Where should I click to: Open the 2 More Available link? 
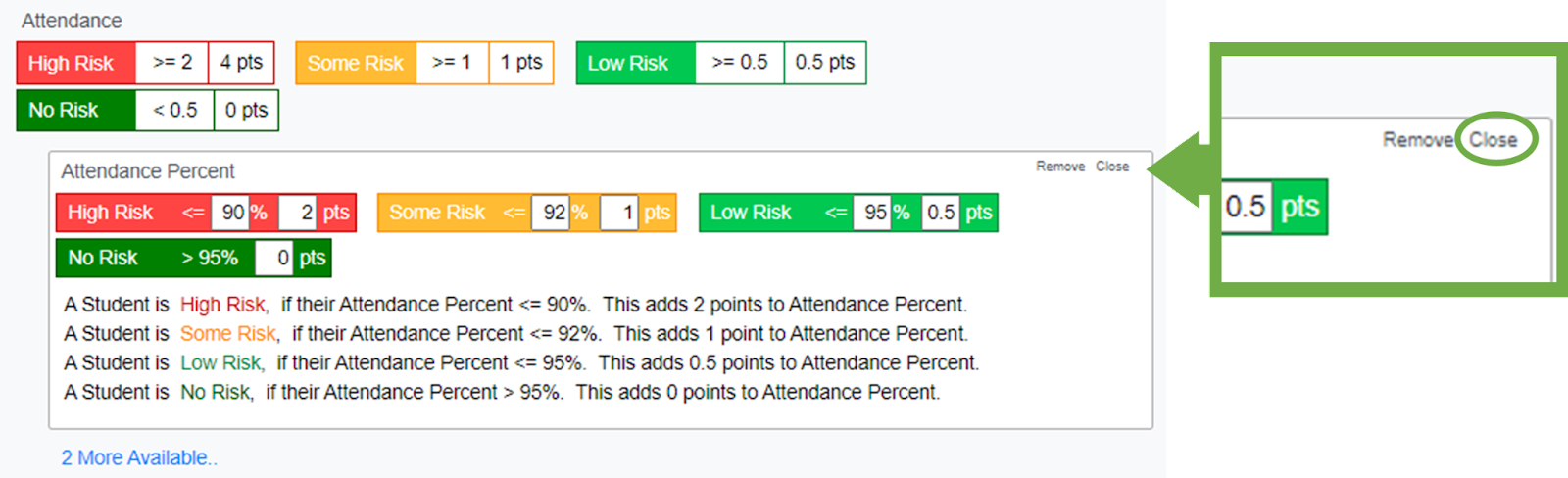pyautogui.click(x=139, y=457)
